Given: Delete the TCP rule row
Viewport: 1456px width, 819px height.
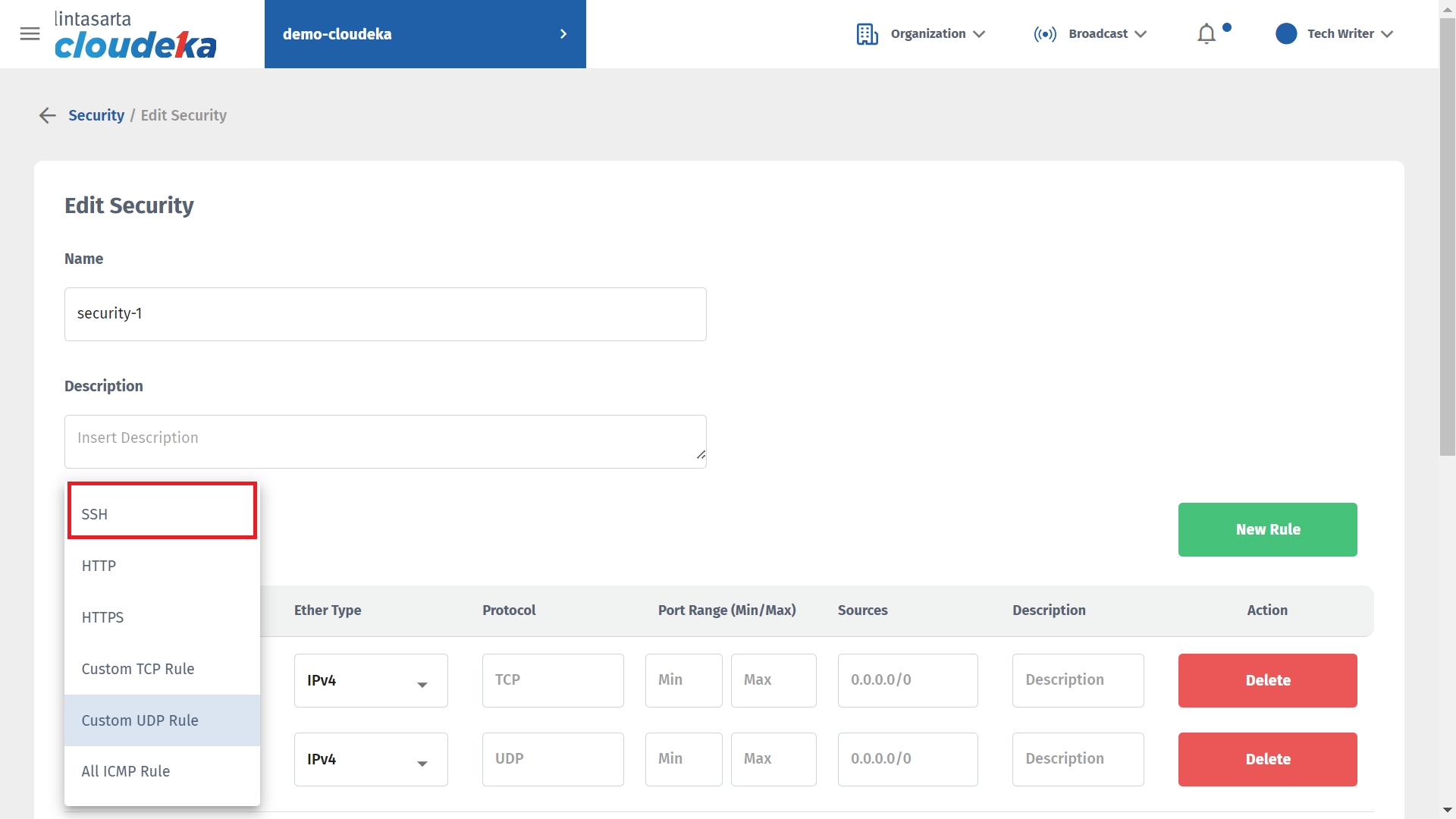Looking at the screenshot, I should pos(1267,681).
